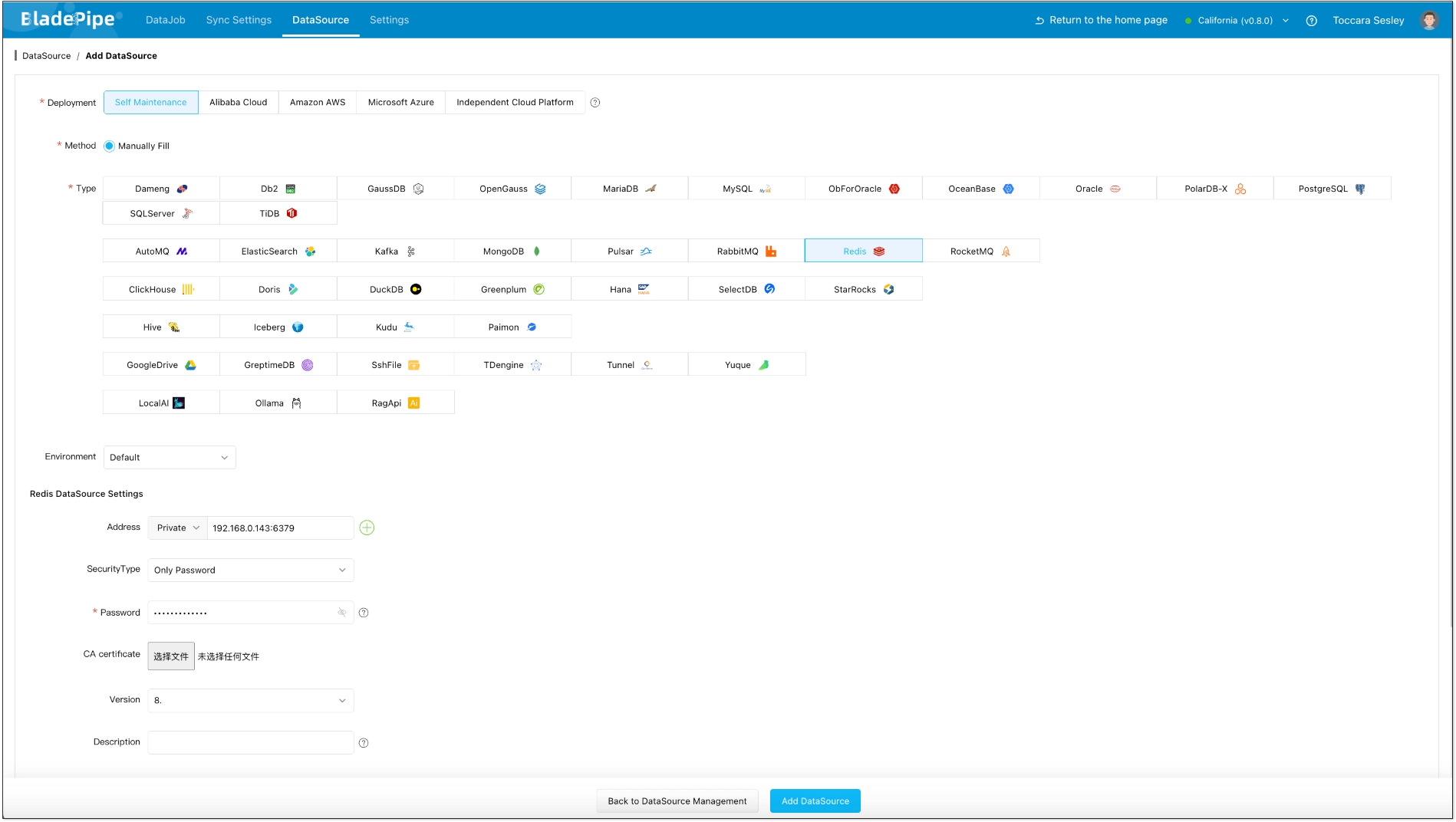This screenshot has width=1456, height=822.
Task: Click the Add DataSource button
Action: [x=815, y=801]
